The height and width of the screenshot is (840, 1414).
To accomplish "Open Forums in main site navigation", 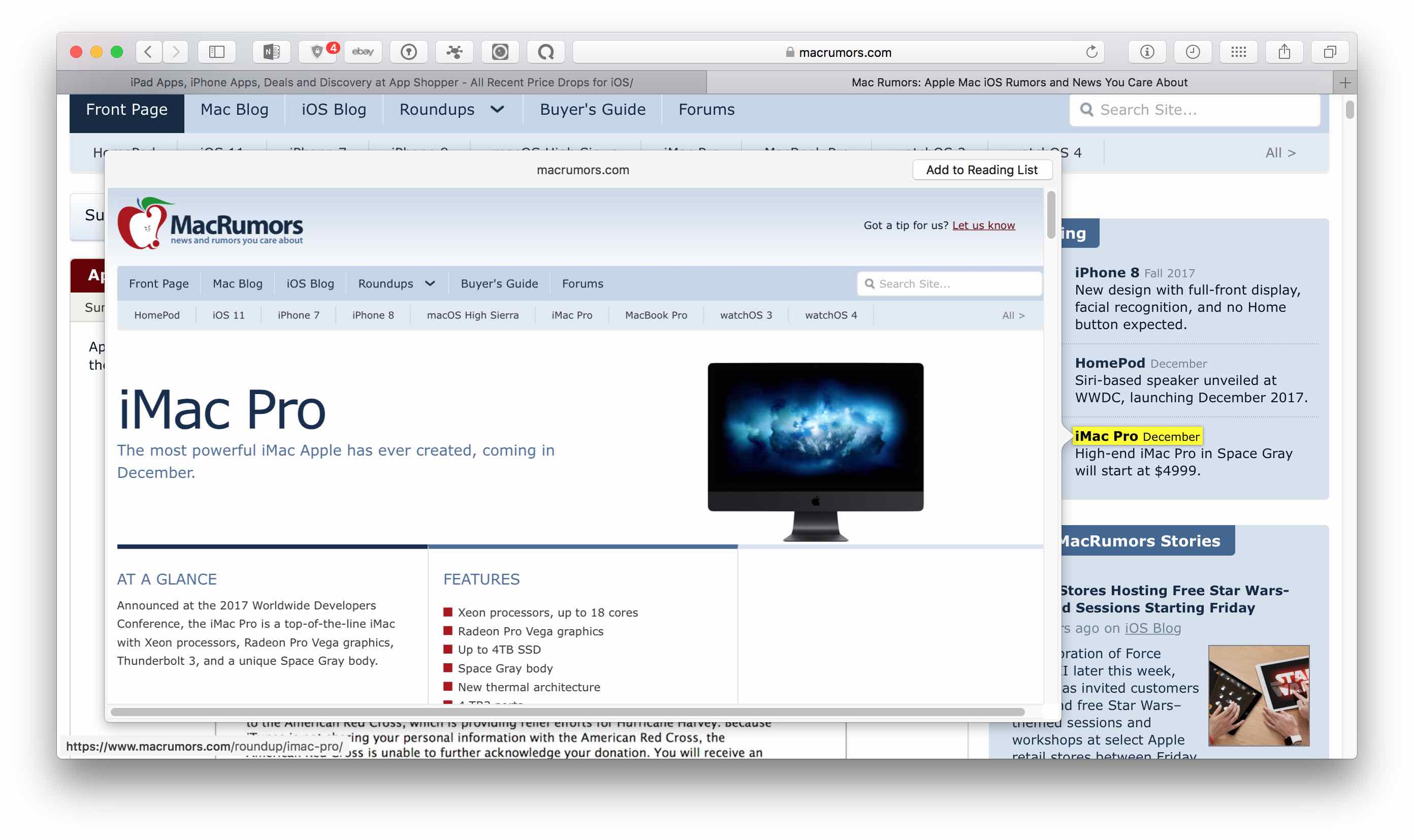I will pyautogui.click(x=706, y=110).
